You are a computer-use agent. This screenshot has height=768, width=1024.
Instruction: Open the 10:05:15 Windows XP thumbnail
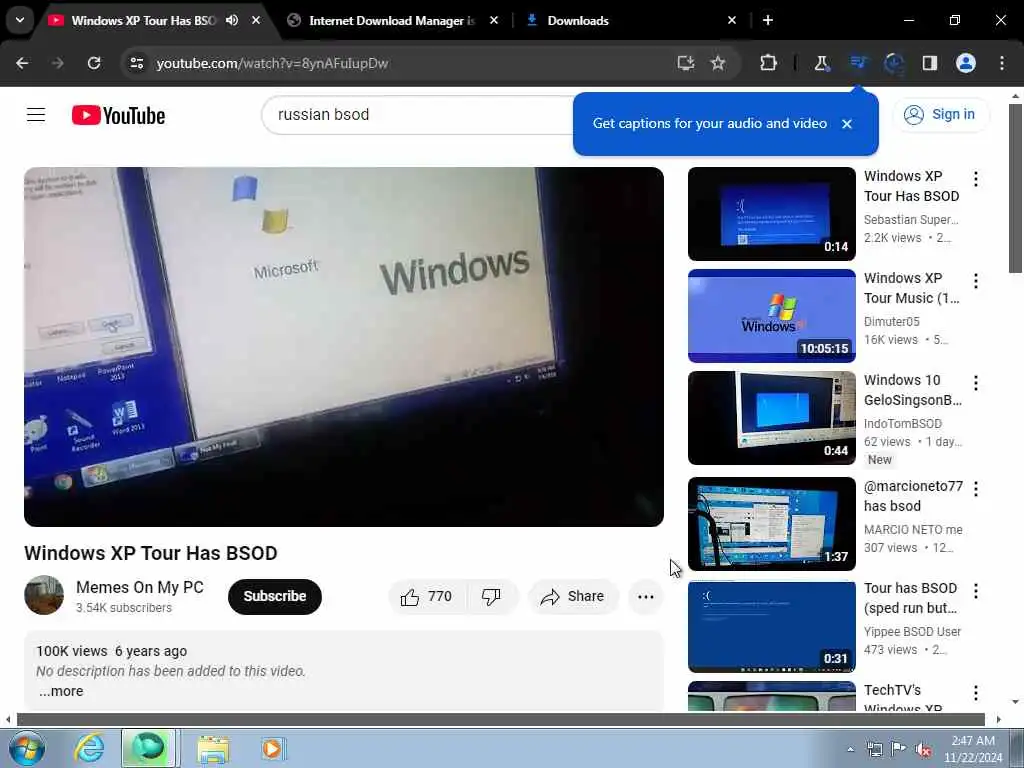click(771, 315)
